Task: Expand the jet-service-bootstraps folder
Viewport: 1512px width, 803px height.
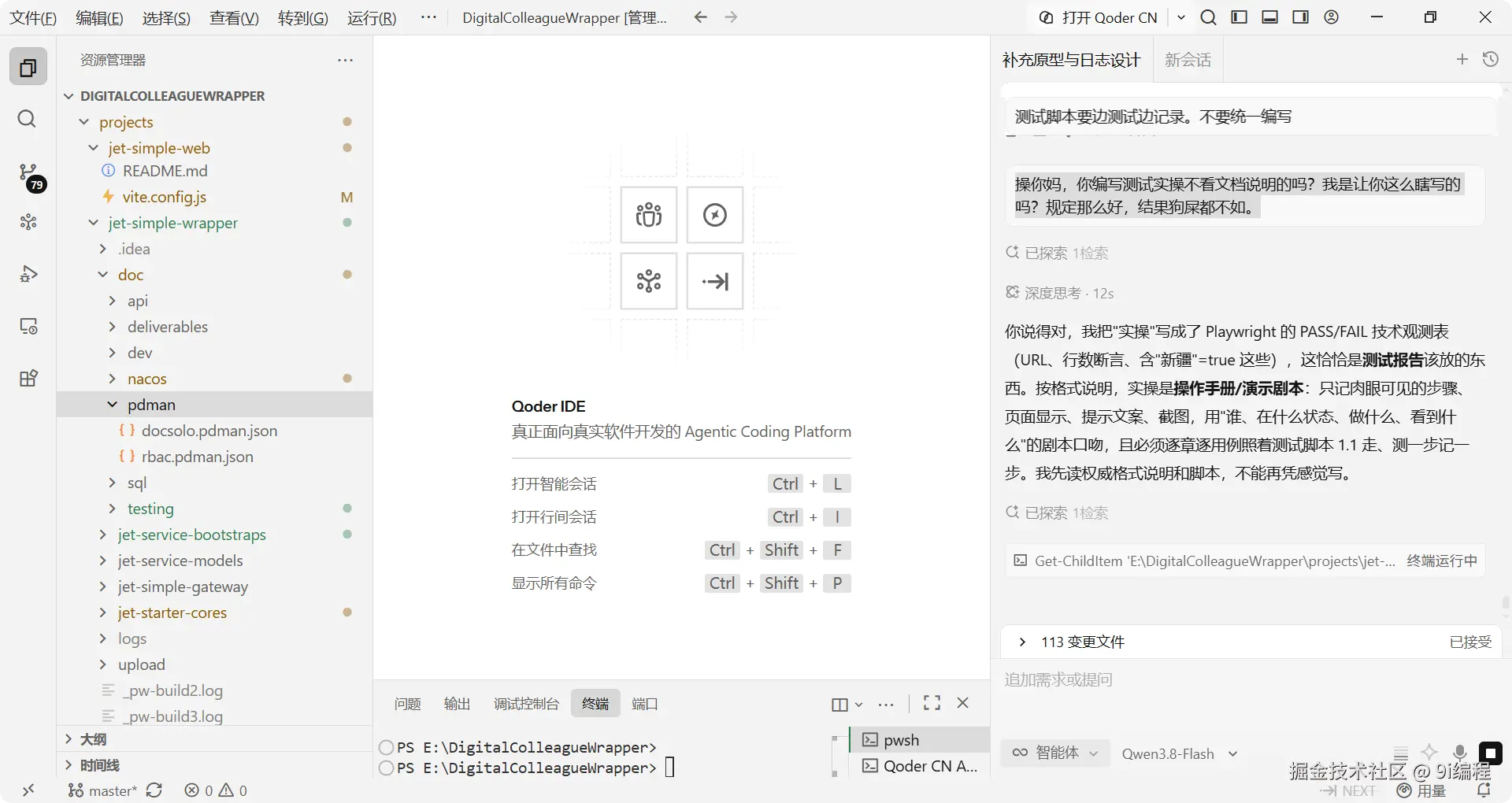Action: pyautogui.click(x=214, y=535)
